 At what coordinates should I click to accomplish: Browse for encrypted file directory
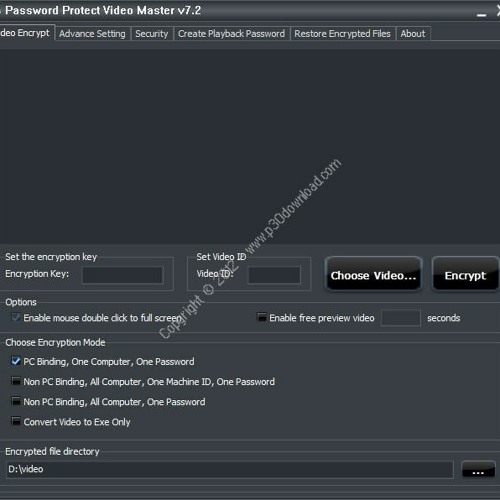(478, 470)
